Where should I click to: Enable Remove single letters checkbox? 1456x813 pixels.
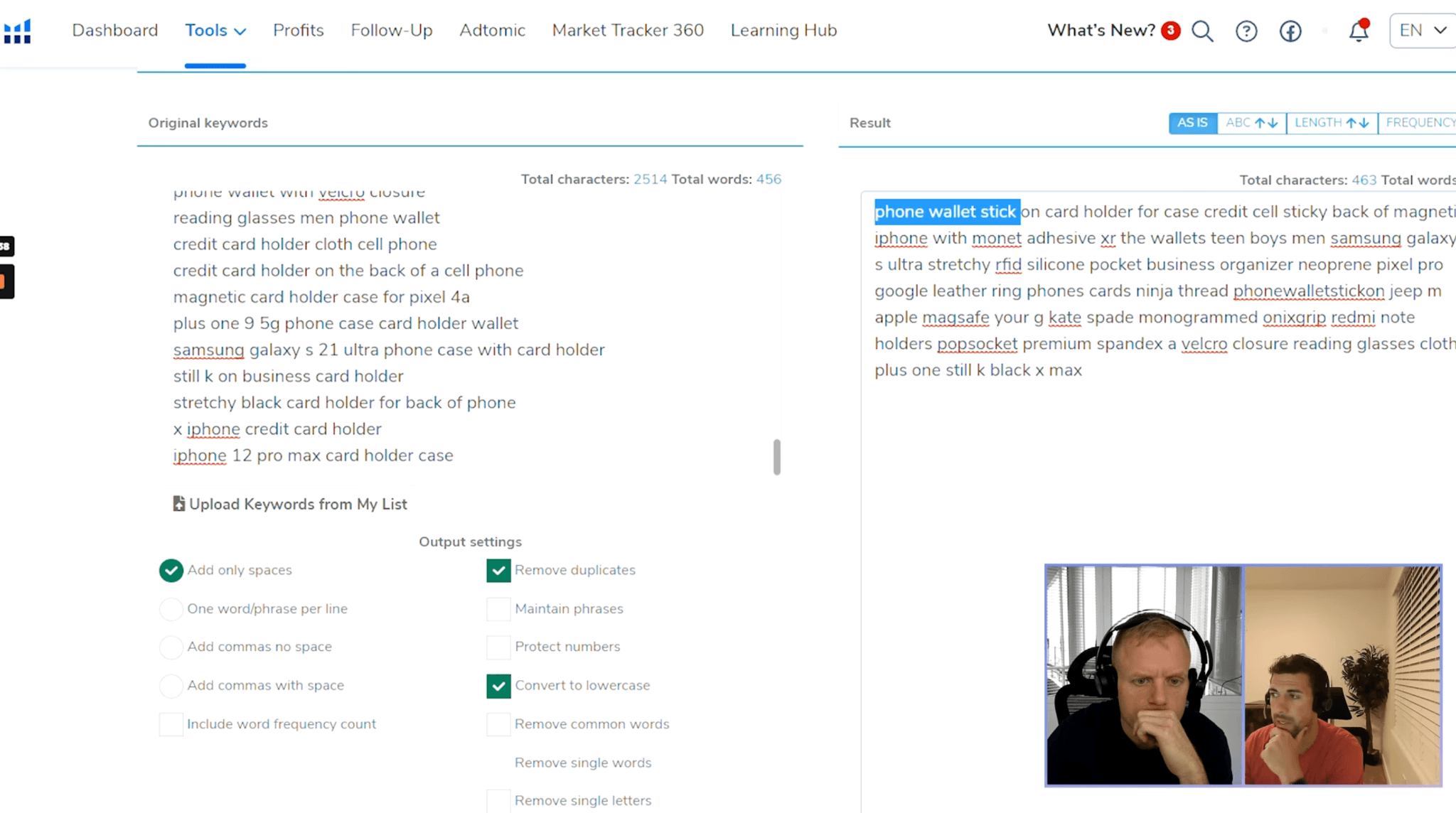point(498,800)
